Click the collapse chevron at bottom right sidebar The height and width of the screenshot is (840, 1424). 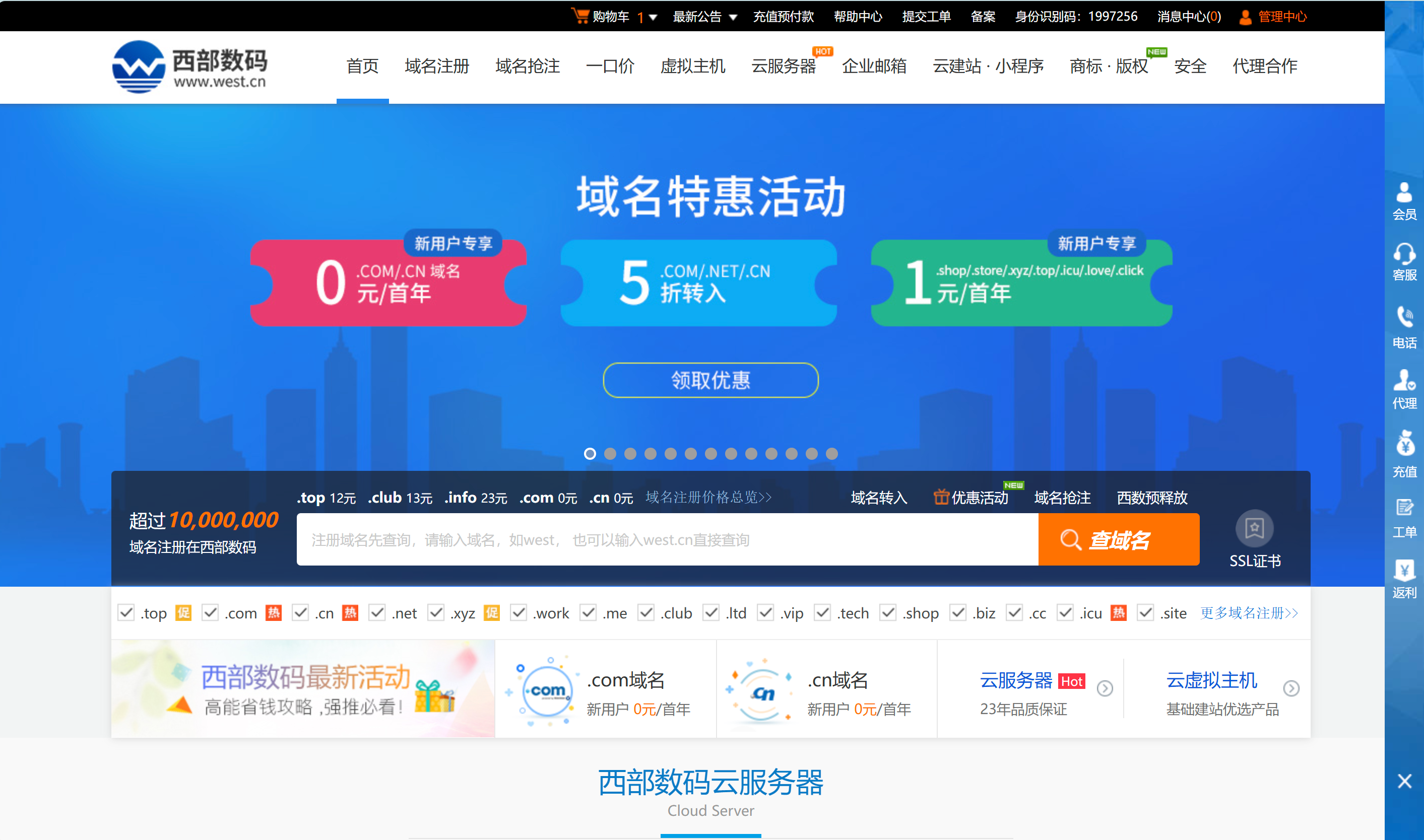(x=1405, y=781)
